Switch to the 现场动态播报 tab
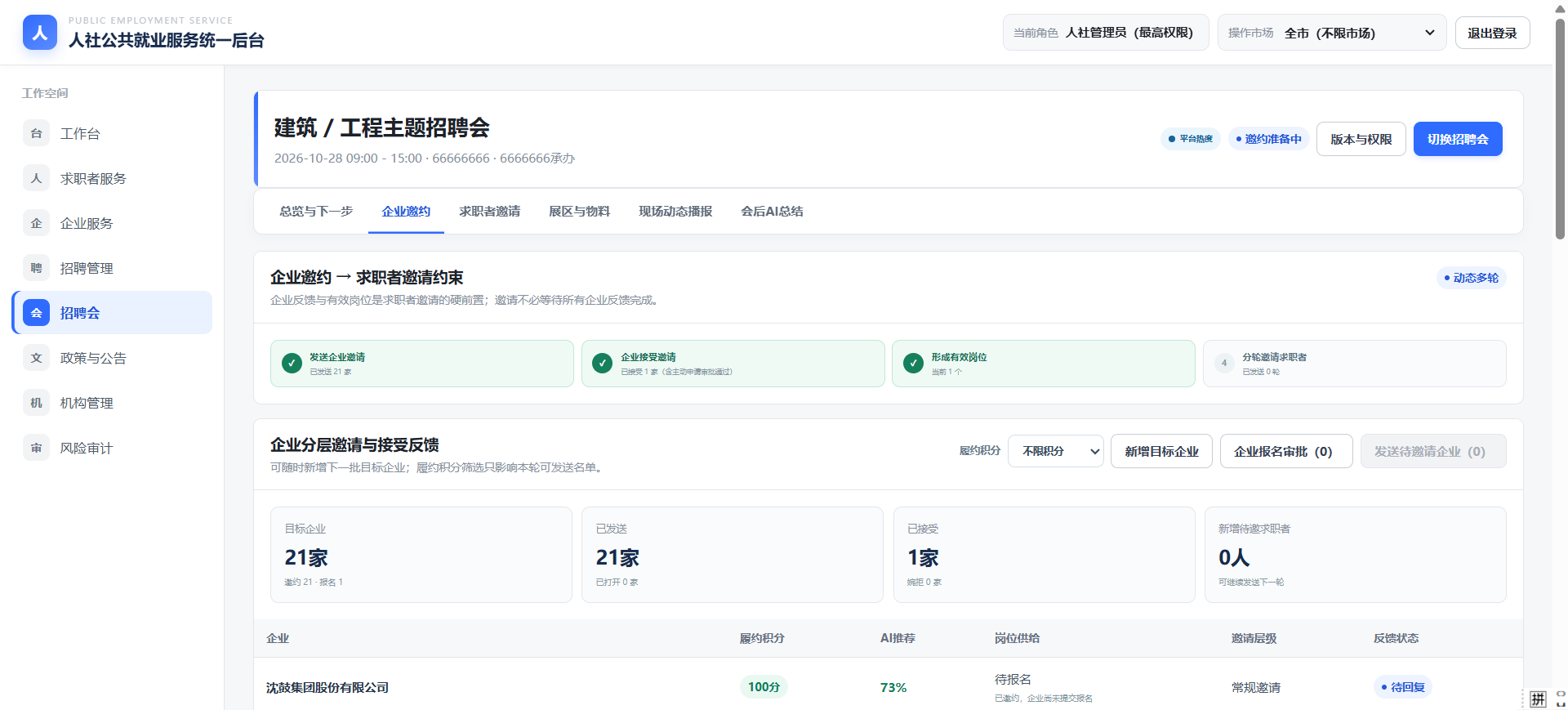The image size is (1568, 710). tap(675, 212)
